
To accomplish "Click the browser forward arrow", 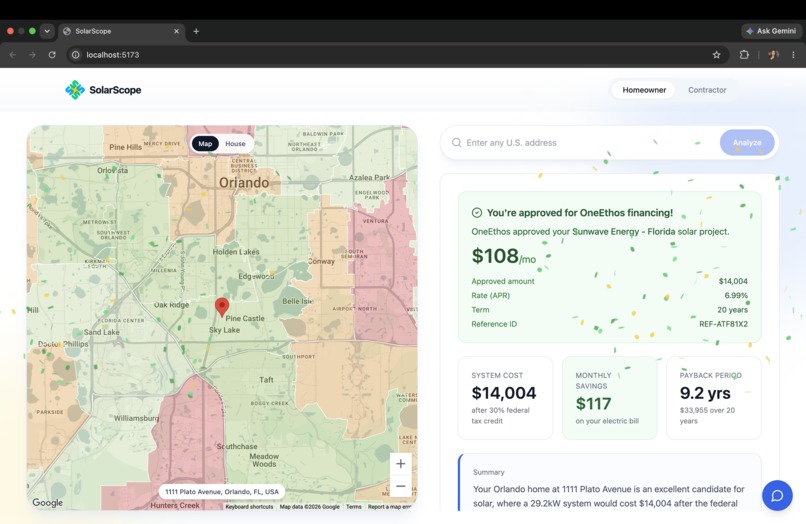I will pyautogui.click(x=32, y=55).
